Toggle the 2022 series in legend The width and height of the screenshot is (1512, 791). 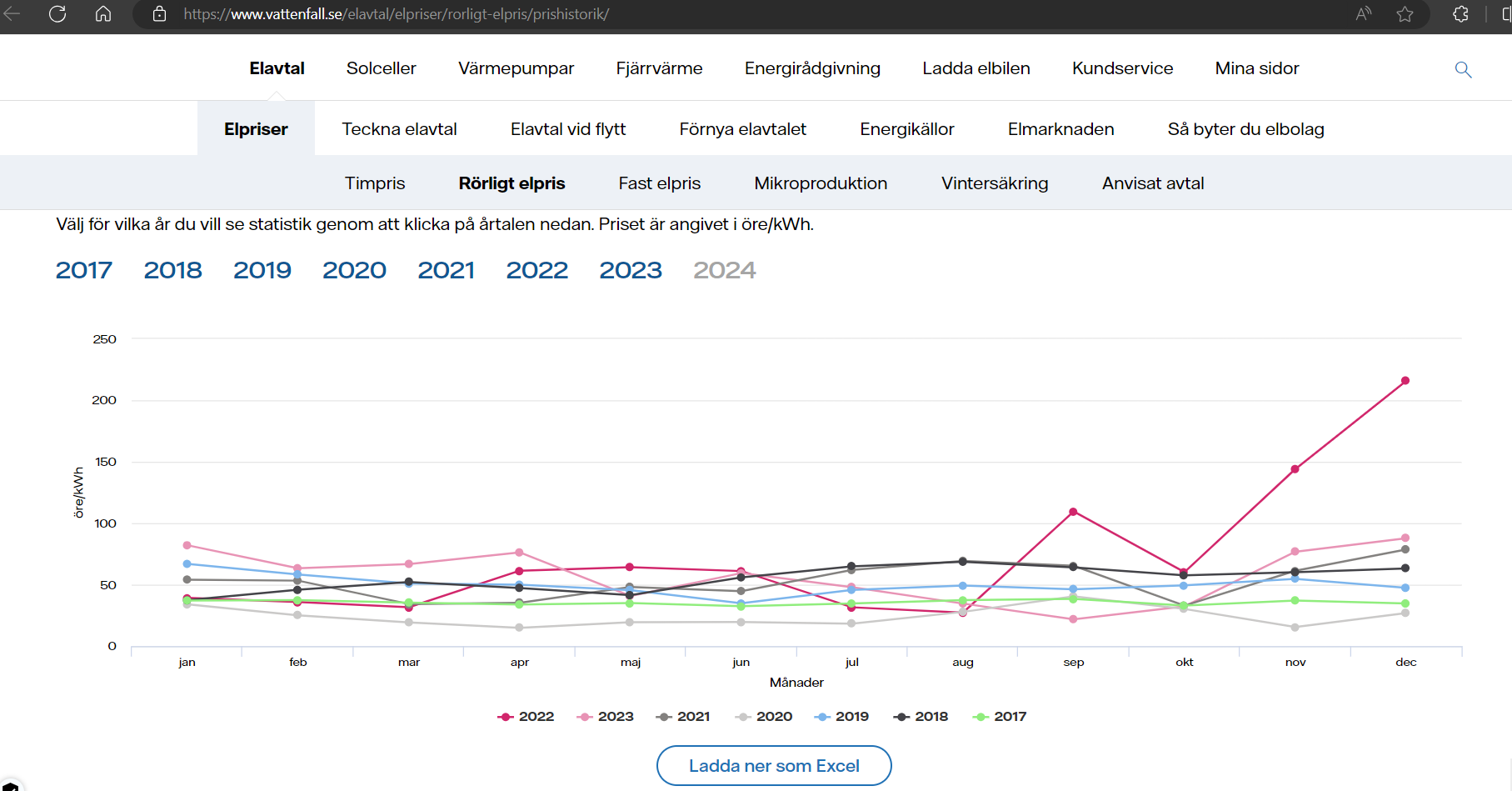[x=526, y=717]
